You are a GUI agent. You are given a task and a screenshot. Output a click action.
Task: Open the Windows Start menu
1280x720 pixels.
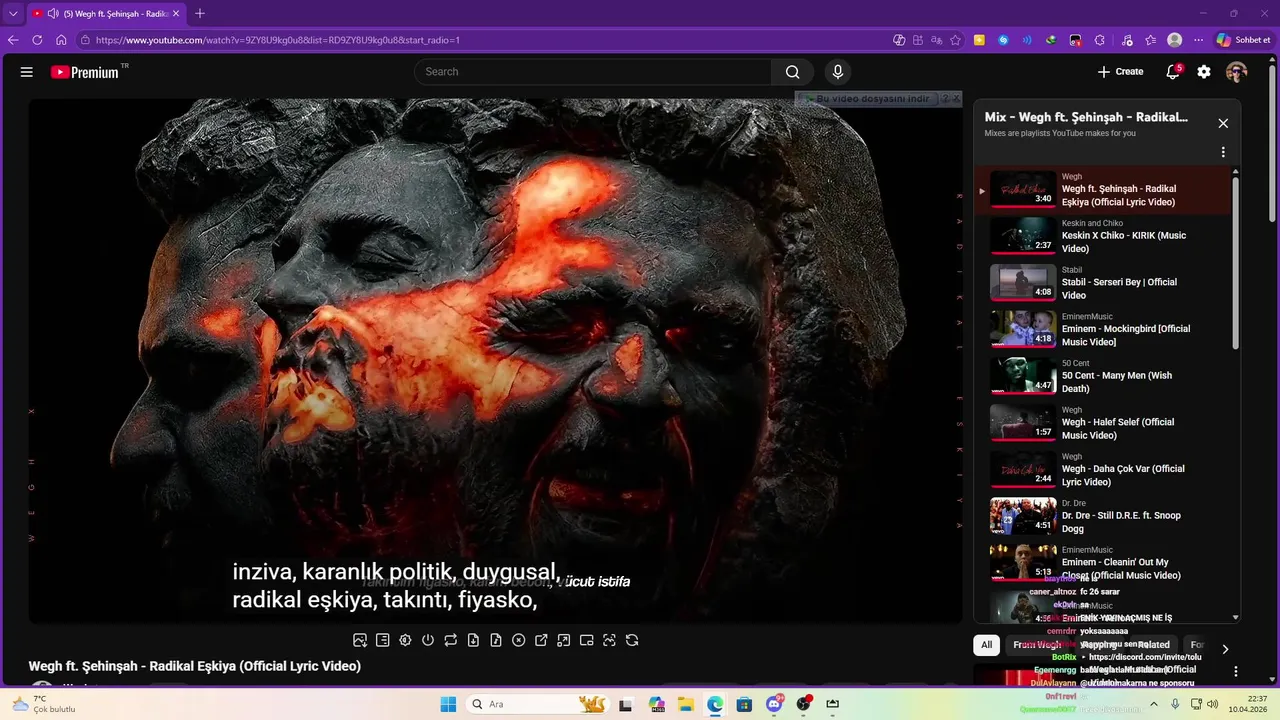click(447, 704)
